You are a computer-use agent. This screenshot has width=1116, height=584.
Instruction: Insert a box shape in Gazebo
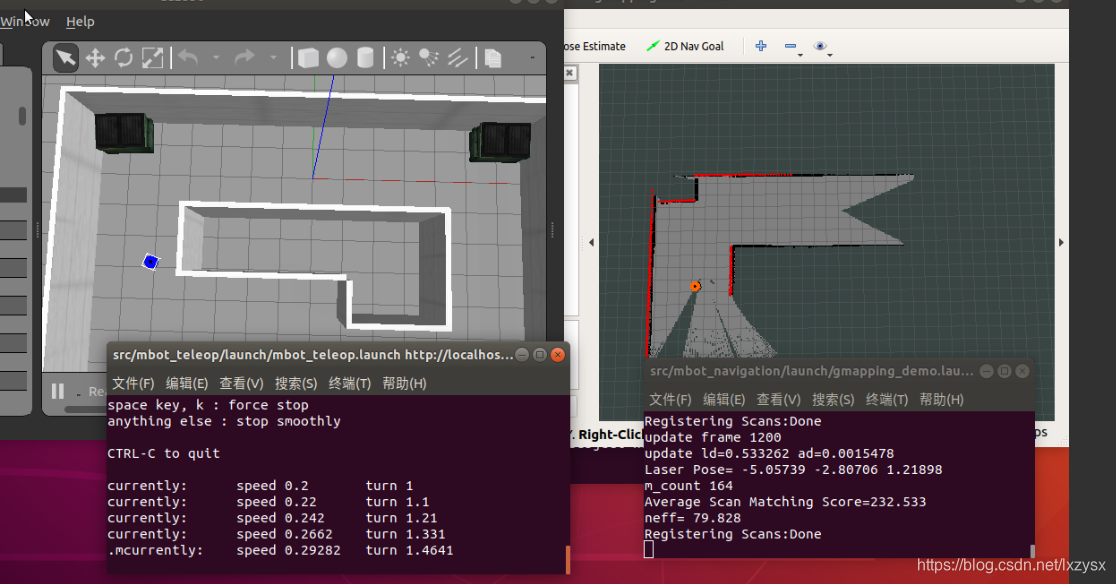pyautogui.click(x=308, y=58)
